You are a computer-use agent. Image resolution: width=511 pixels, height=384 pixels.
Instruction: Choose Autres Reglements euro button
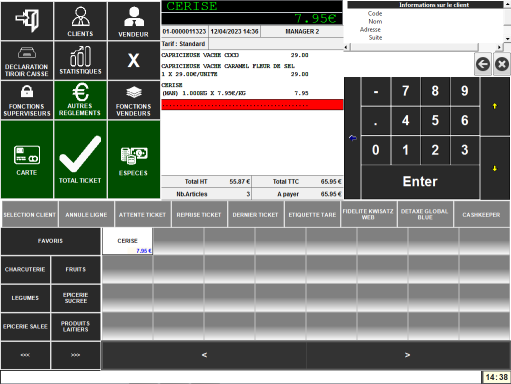coord(80,100)
